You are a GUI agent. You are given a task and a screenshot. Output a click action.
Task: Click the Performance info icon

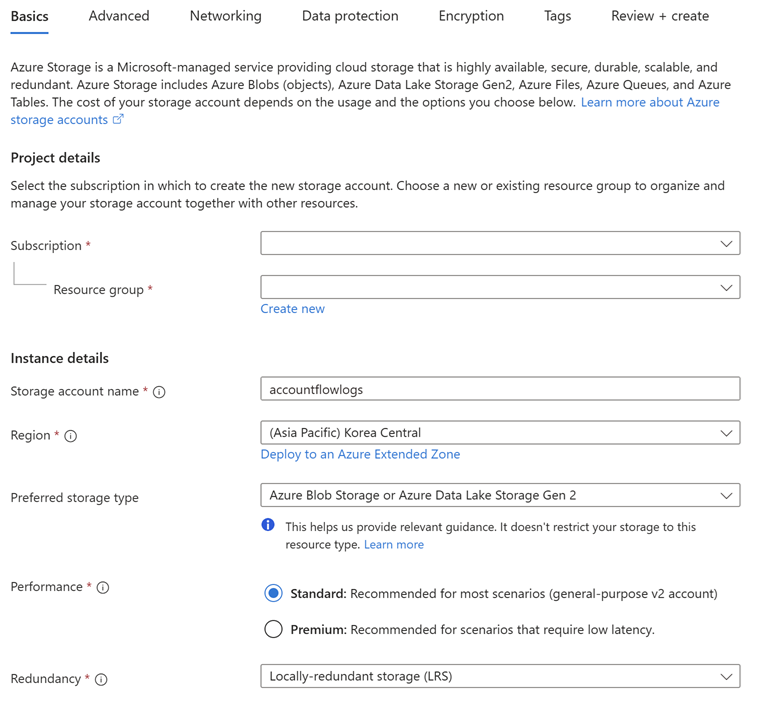tap(103, 587)
